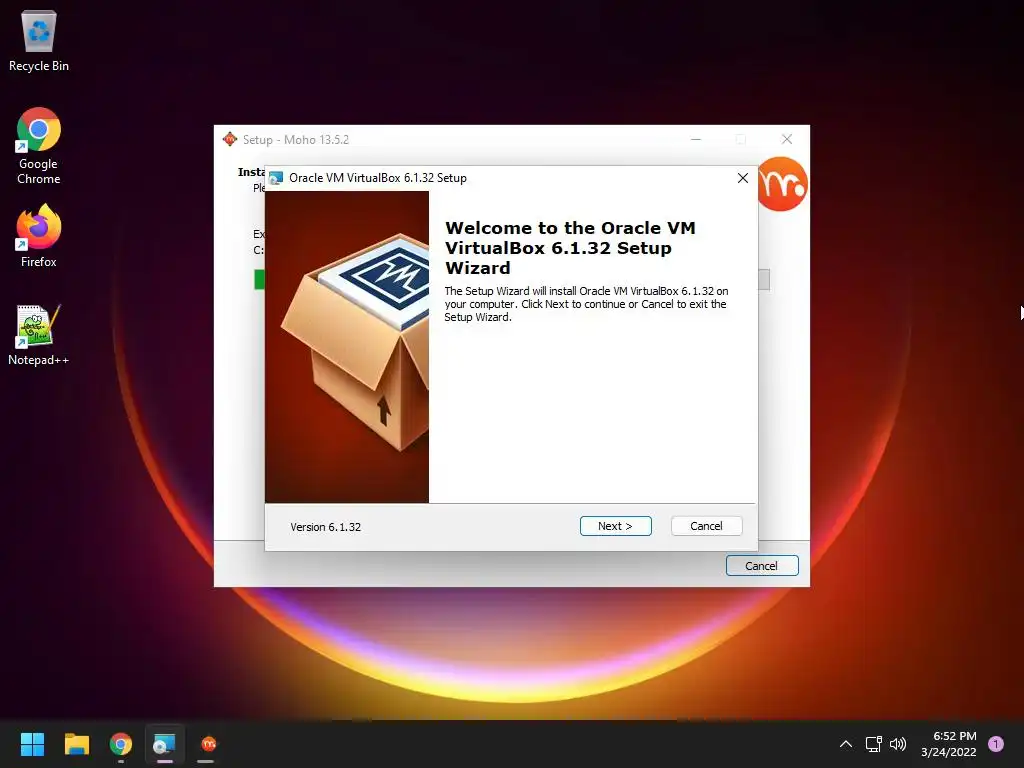Open File Explorer from taskbar
This screenshot has width=1024, height=768.
click(76, 744)
